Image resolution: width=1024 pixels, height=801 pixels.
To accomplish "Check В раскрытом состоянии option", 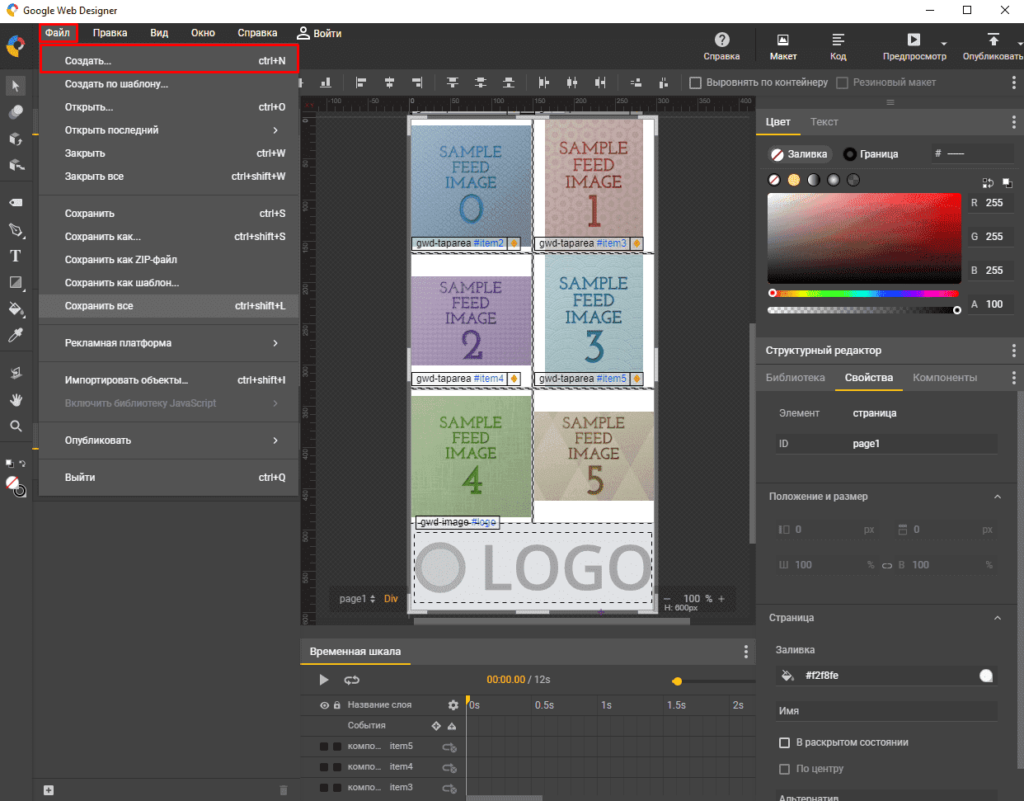I will coord(784,742).
